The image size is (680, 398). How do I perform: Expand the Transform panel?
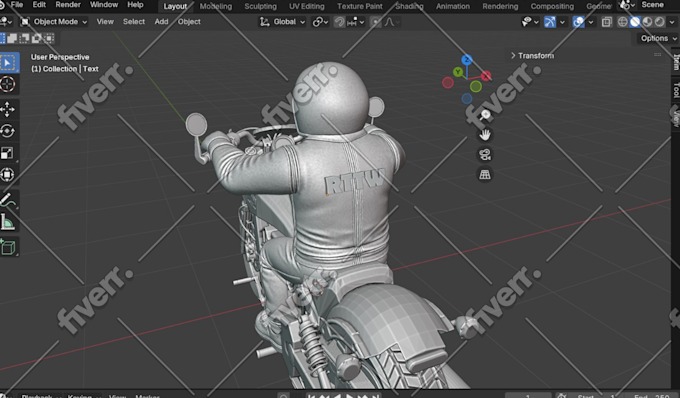[533, 55]
